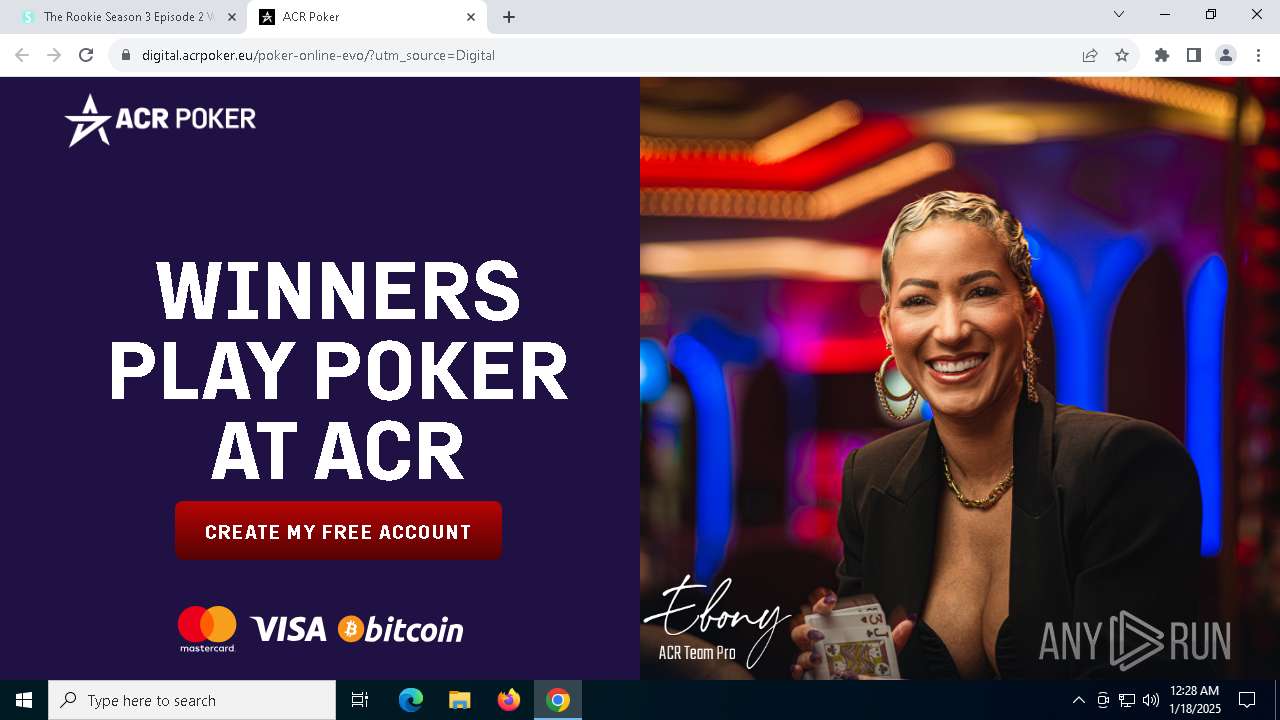Click Create My Free Account button
Screen dimensions: 1280x720
pyautogui.click(x=338, y=531)
